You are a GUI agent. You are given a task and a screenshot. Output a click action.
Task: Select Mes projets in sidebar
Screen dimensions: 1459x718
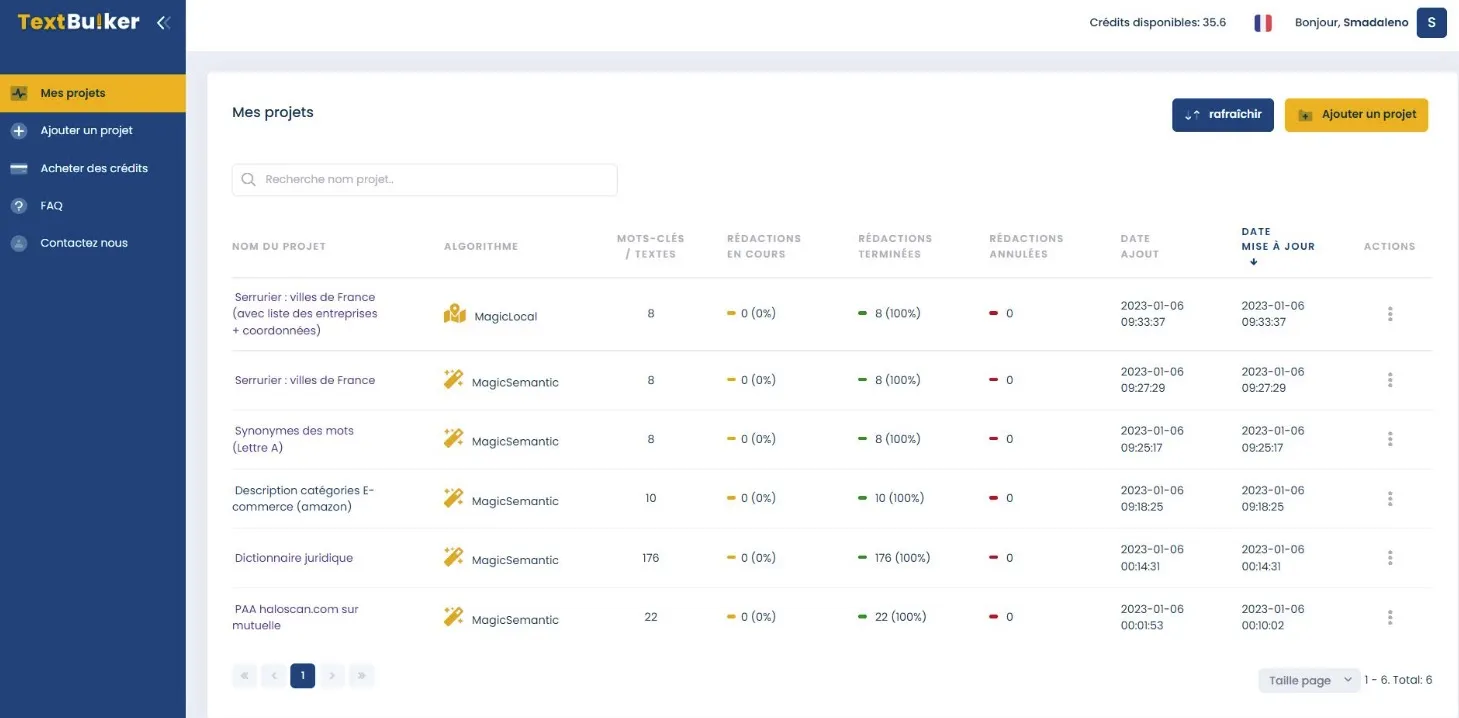pyautogui.click(x=73, y=93)
